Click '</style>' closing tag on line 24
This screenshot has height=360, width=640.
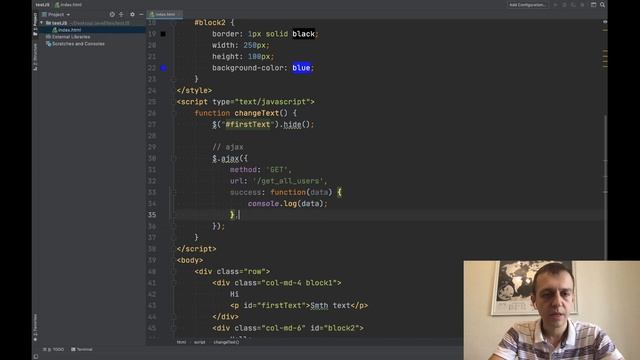click(194, 90)
